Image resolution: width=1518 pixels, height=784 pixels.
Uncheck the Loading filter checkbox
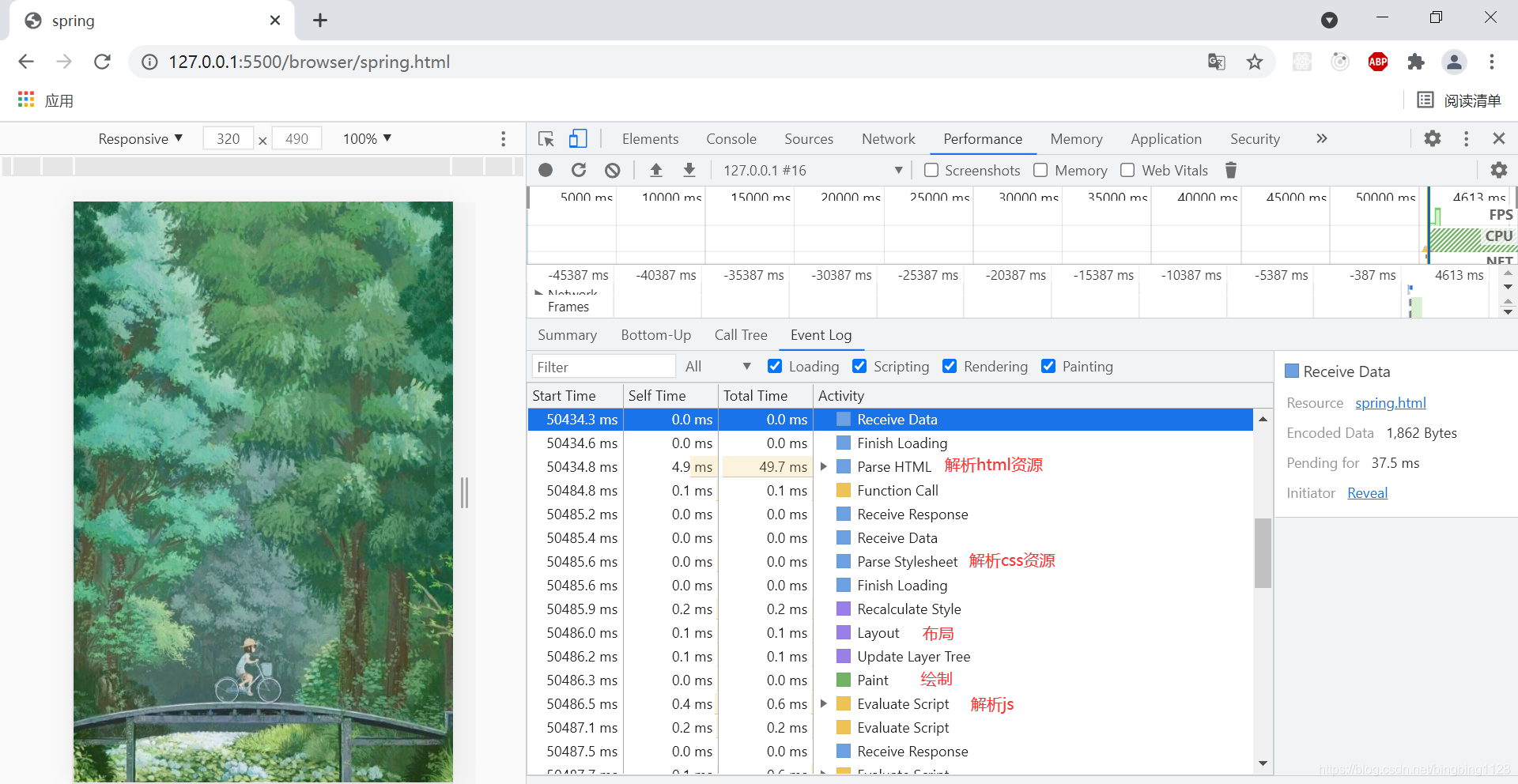click(775, 366)
